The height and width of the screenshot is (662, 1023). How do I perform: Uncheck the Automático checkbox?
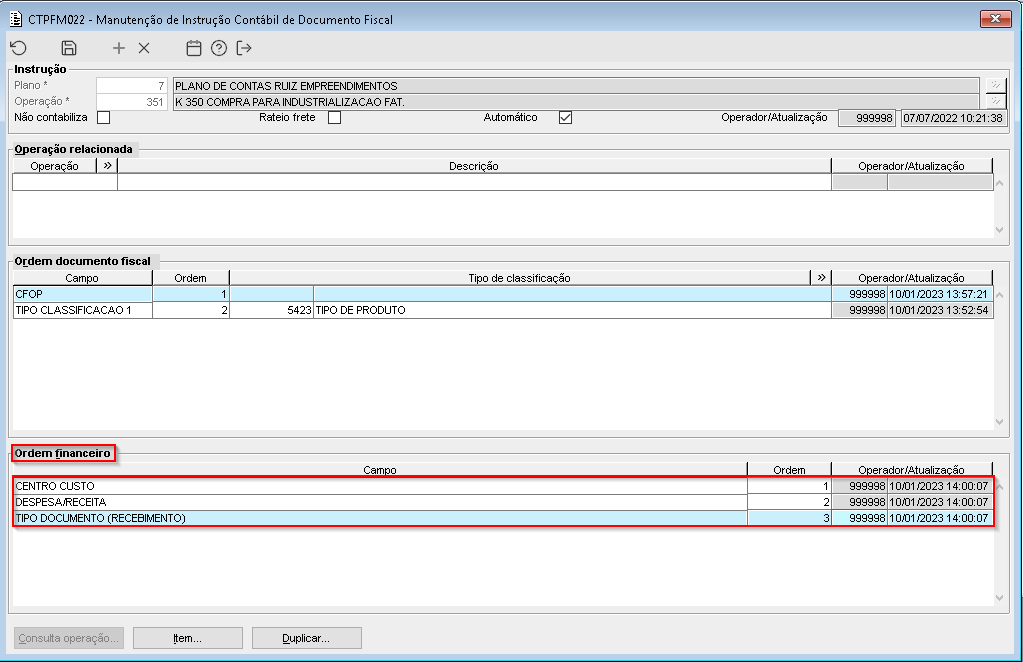click(566, 117)
